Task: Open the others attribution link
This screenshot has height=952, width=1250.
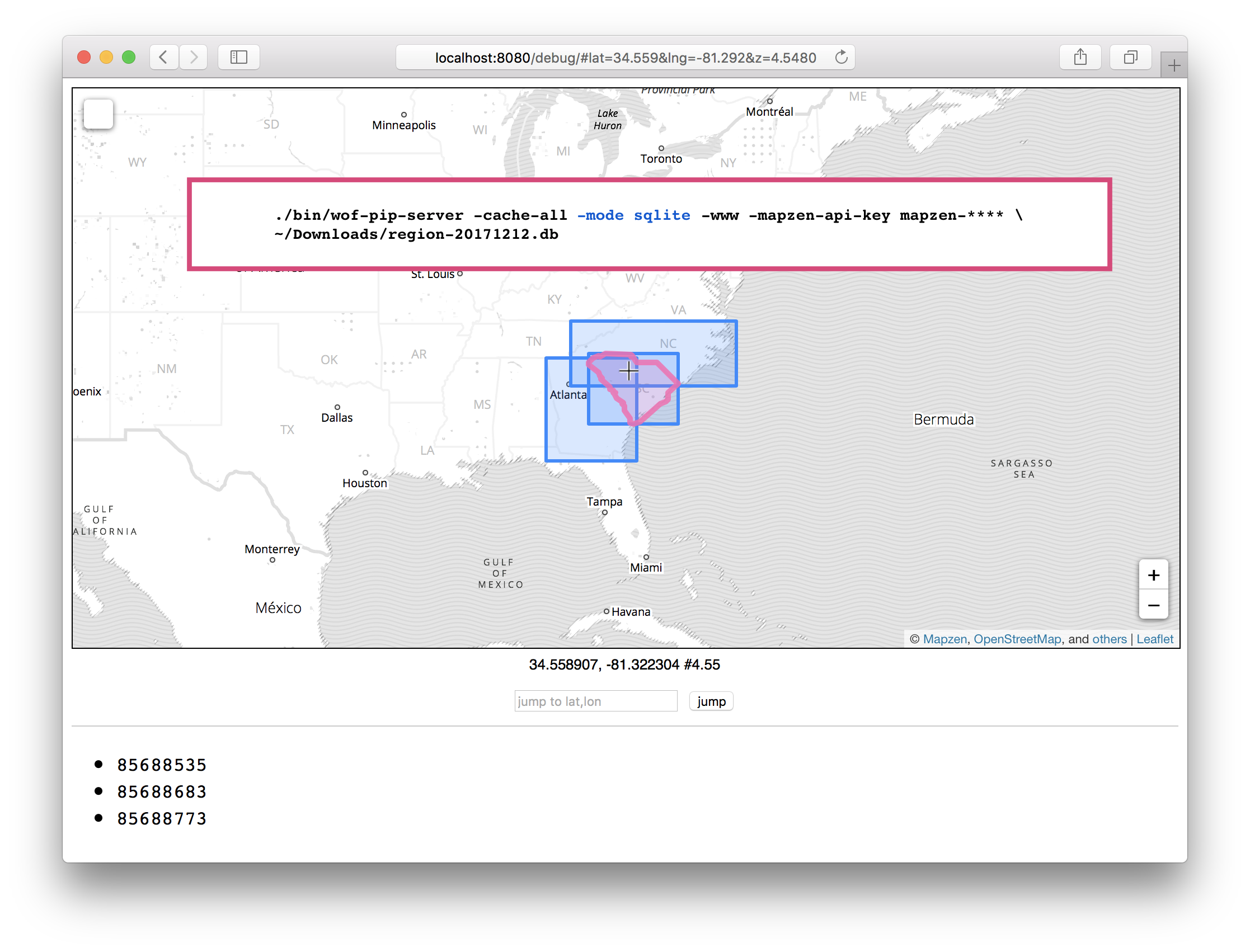Action: click(x=1109, y=639)
